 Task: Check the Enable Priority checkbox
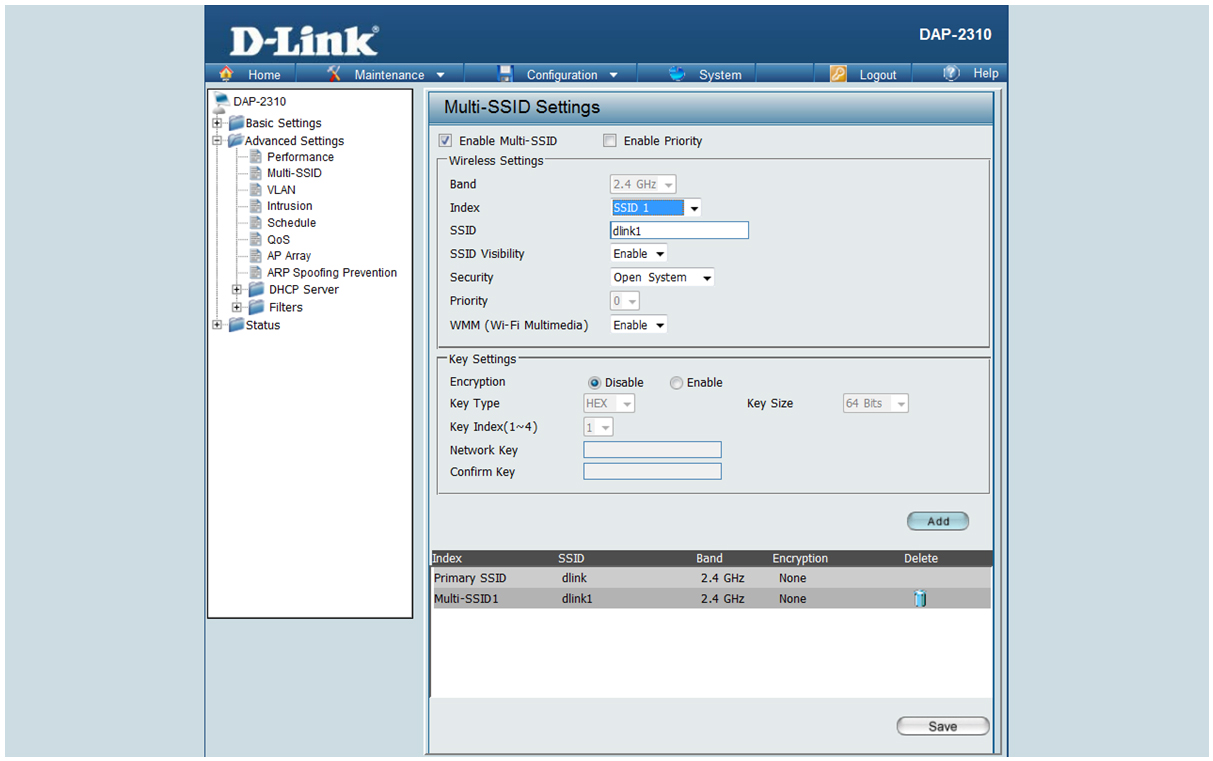pos(610,141)
